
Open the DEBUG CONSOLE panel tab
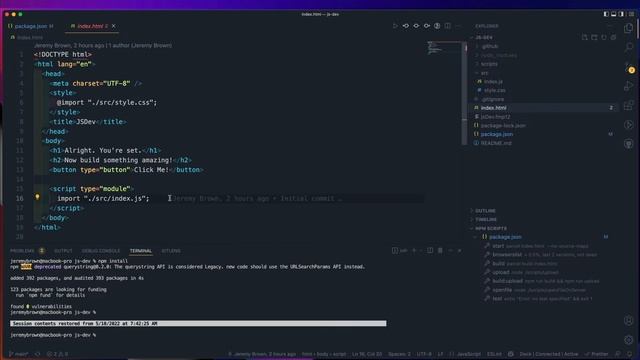click(101, 251)
